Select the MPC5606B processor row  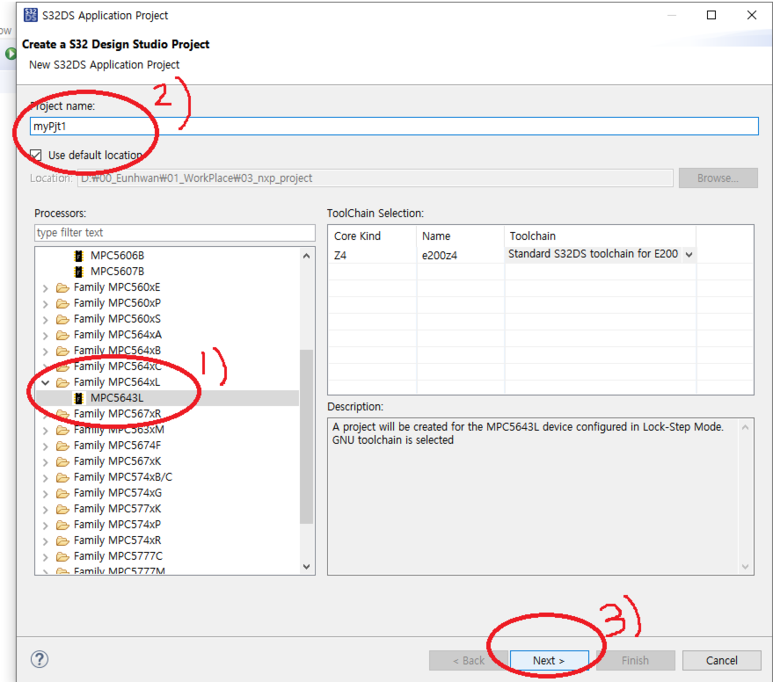point(168,256)
